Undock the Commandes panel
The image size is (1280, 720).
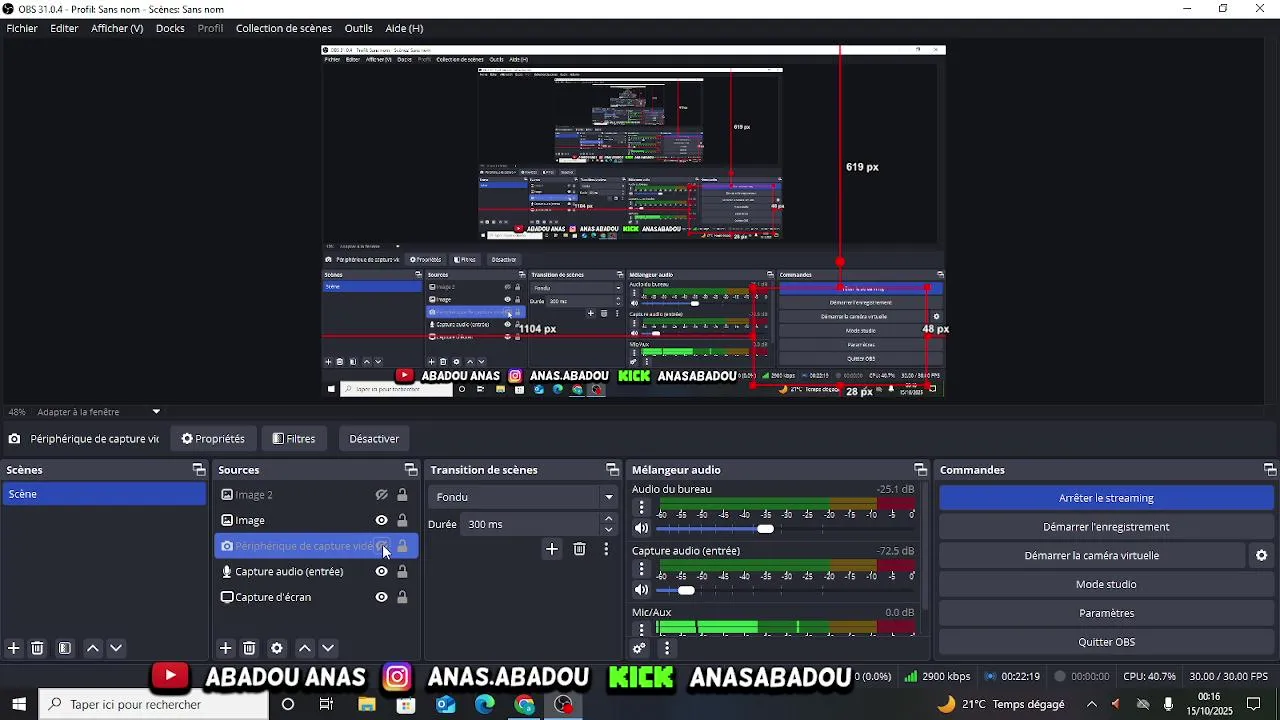[x=1269, y=470]
